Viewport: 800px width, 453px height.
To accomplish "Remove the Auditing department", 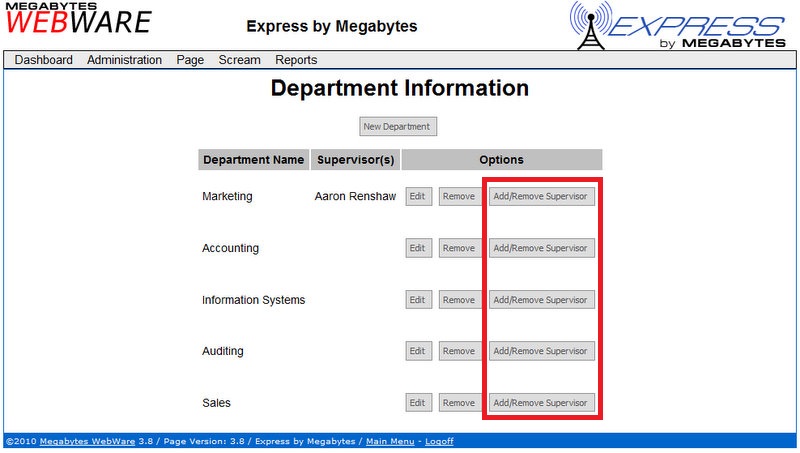I will [x=459, y=352].
